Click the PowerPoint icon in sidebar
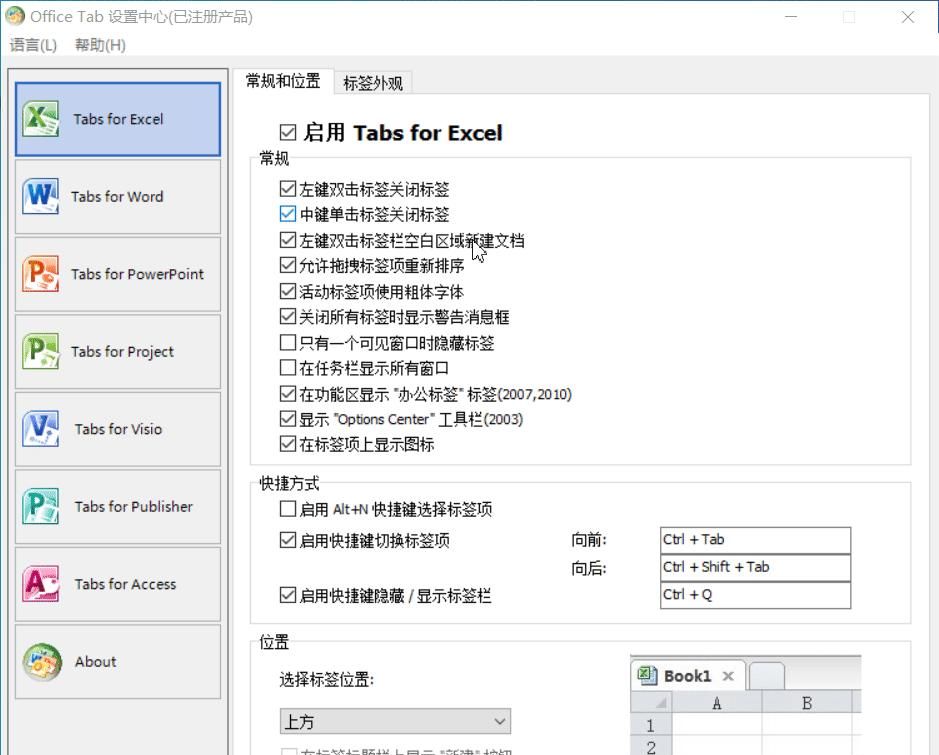The width and height of the screenshot is (939, 755). (x=40, y=274)
